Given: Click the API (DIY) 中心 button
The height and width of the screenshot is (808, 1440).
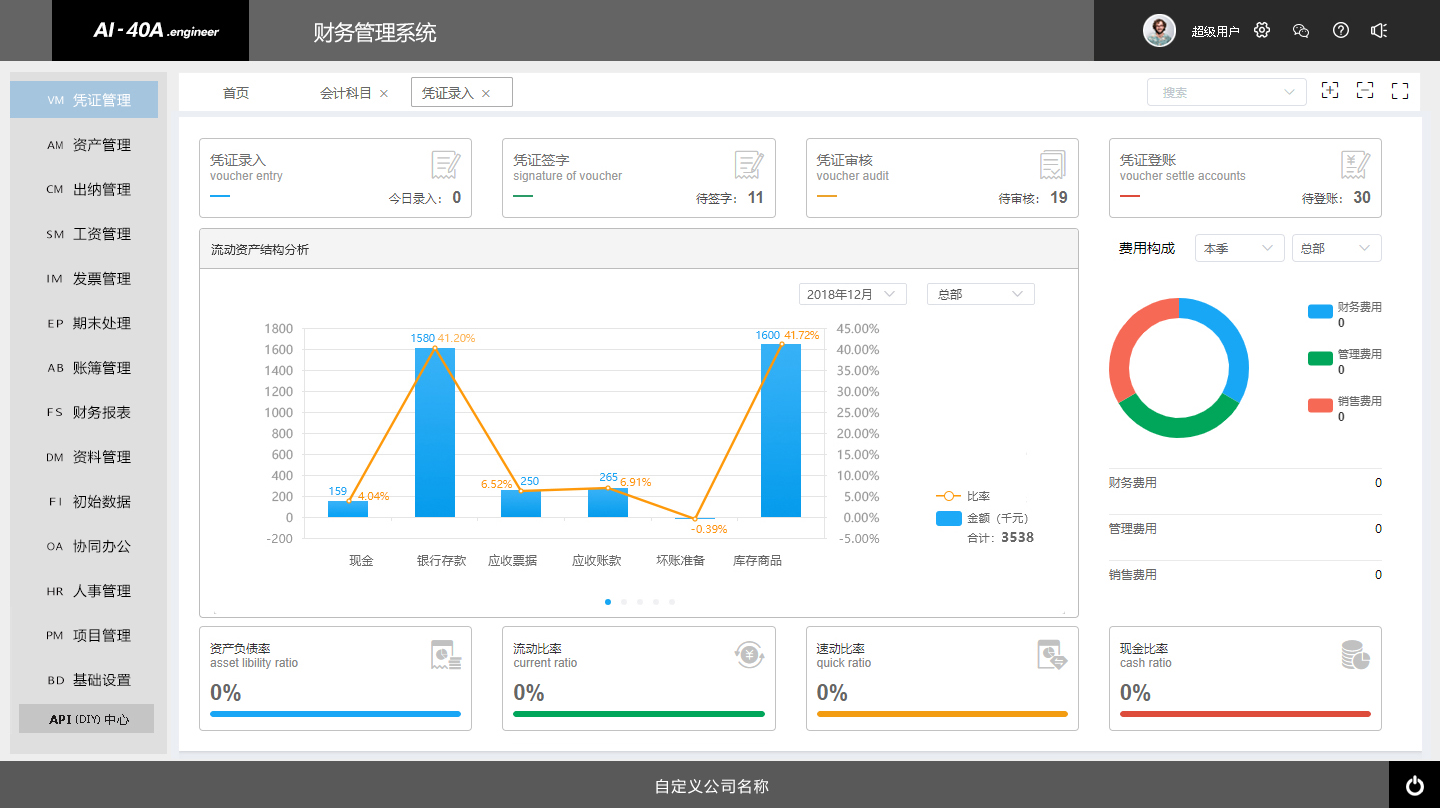Looking at the screenshot, I should click(x=87, y=719).
